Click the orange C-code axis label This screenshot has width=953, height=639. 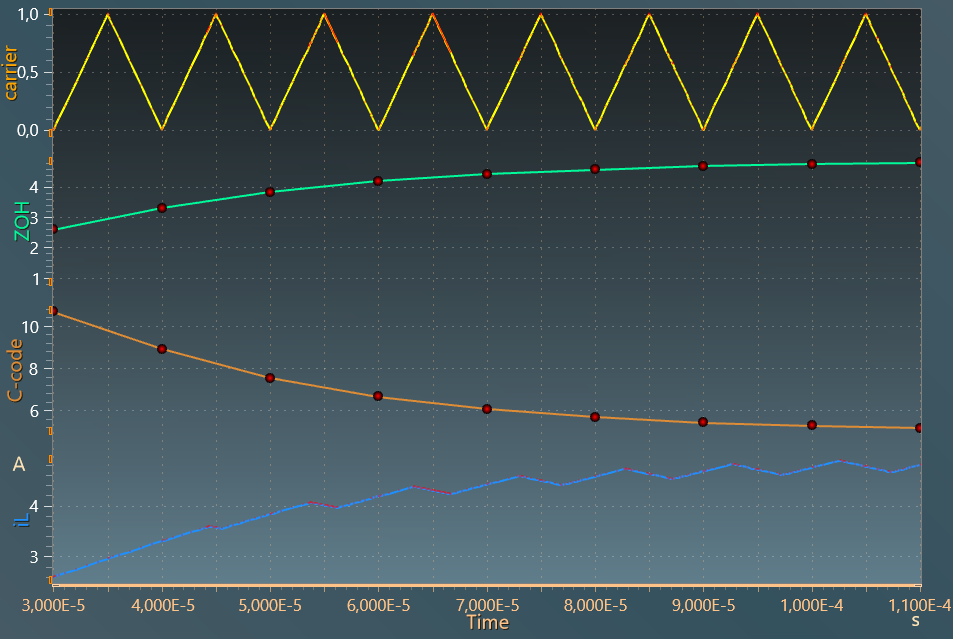pos(14,371)
